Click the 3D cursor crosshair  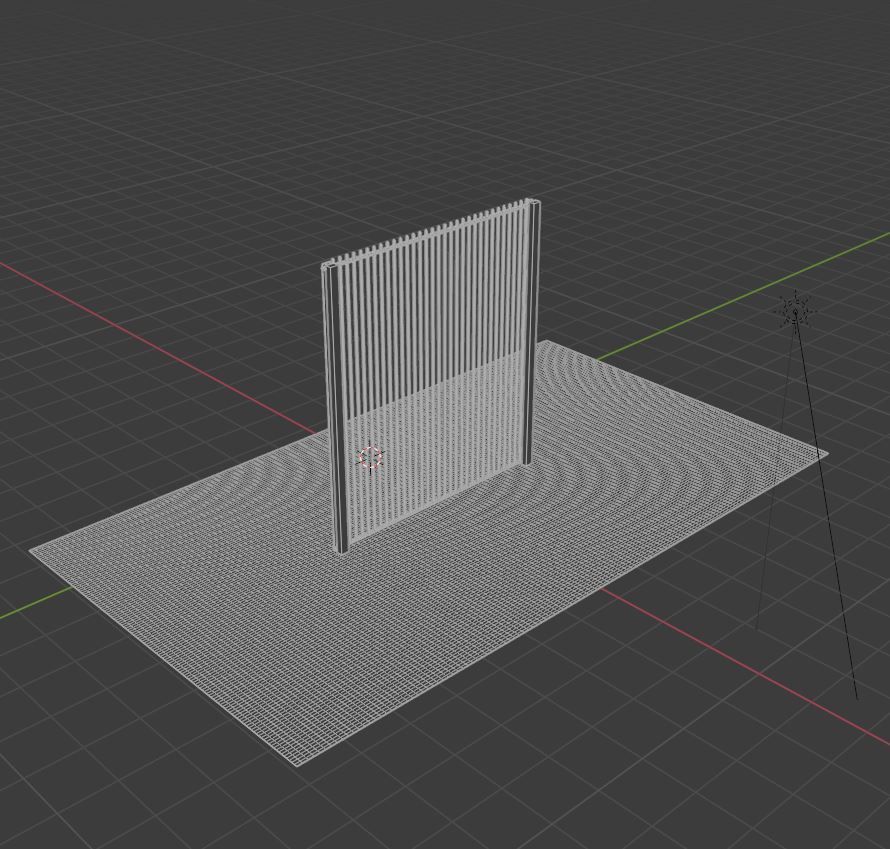[371, 457]
